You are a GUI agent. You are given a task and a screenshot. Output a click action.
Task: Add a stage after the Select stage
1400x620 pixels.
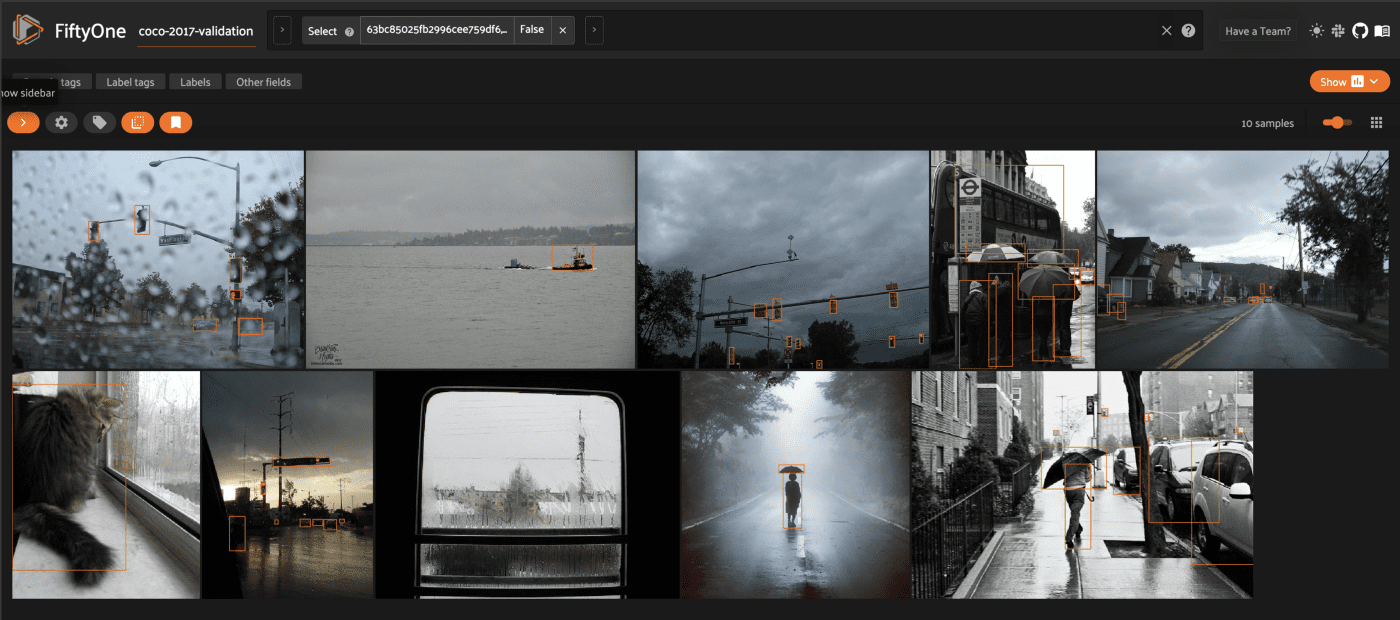[594, 31]
